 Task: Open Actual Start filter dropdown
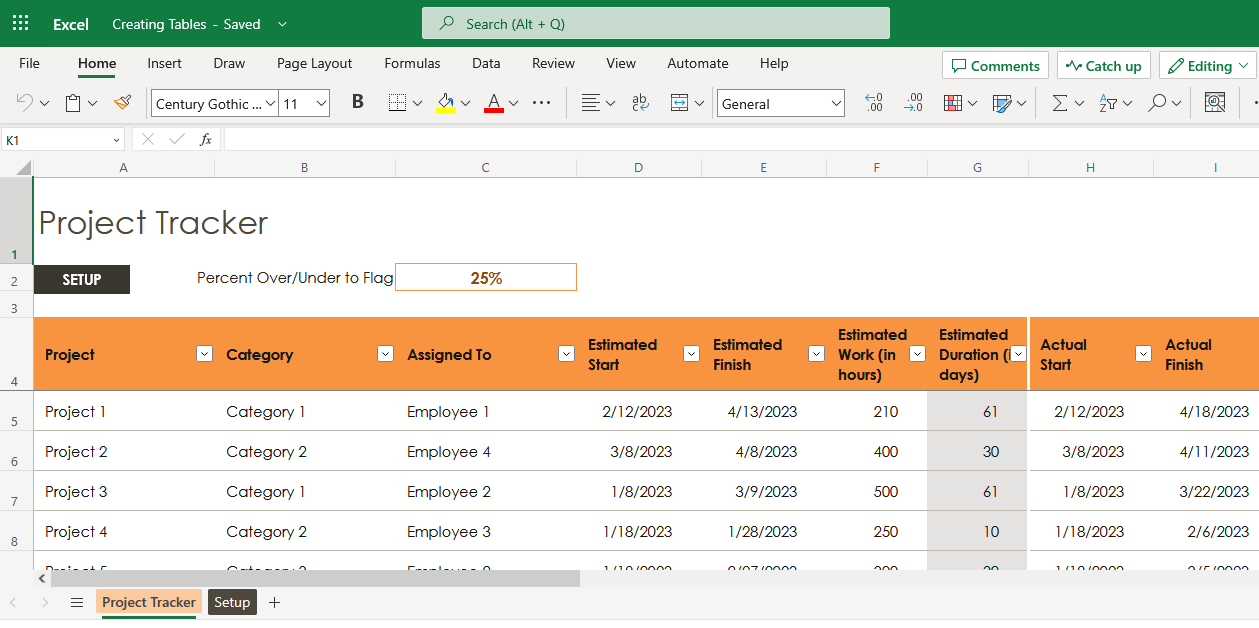point(1143,354)
